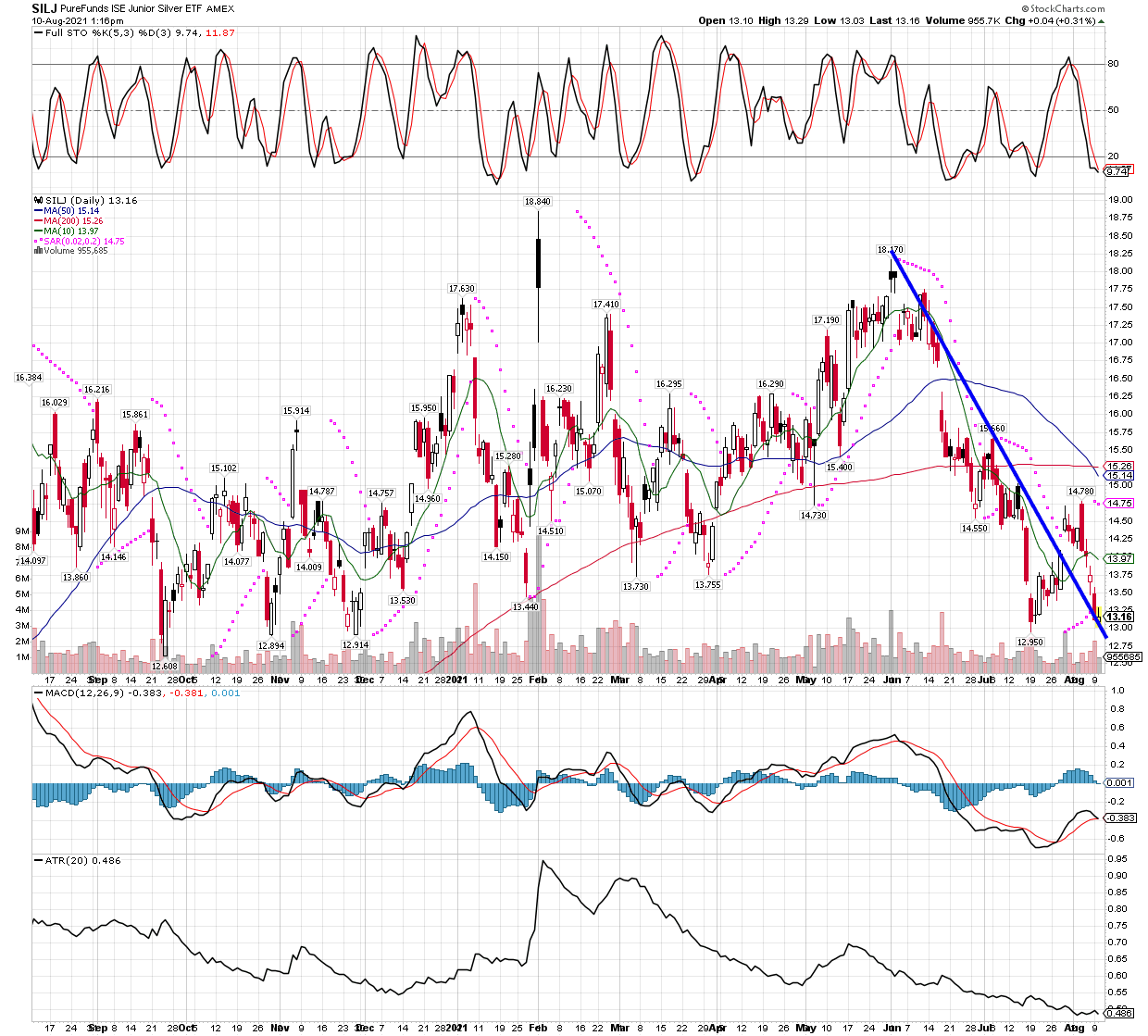Click the SILJ (Daily) 13.16 legend entry
Screen dimensions: 1148x1036
point(90,200)
